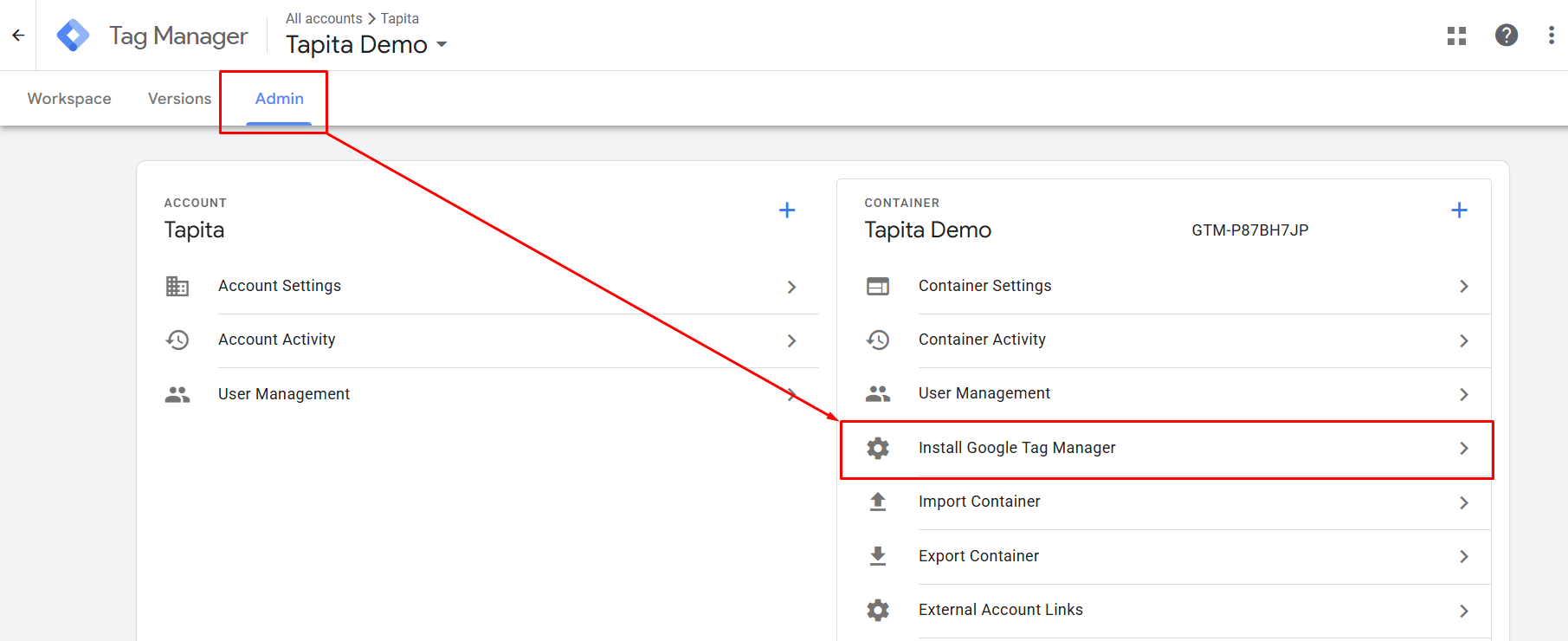Screen dimensions: 1568x641
Task: Open the help question mark icon
Action: (x=1507, y=36)
